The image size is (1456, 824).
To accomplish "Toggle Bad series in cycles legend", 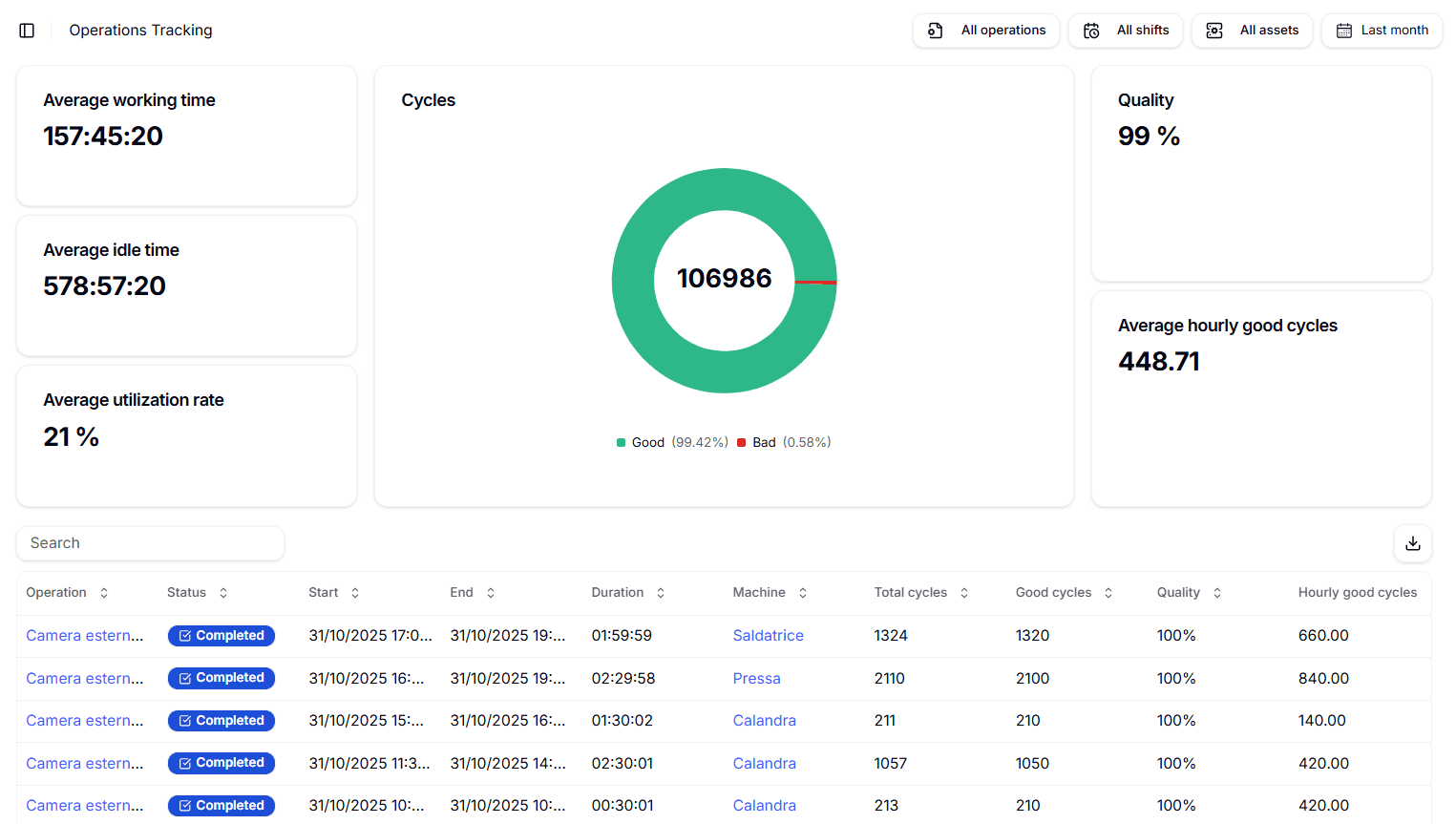I will pos(764,443).
